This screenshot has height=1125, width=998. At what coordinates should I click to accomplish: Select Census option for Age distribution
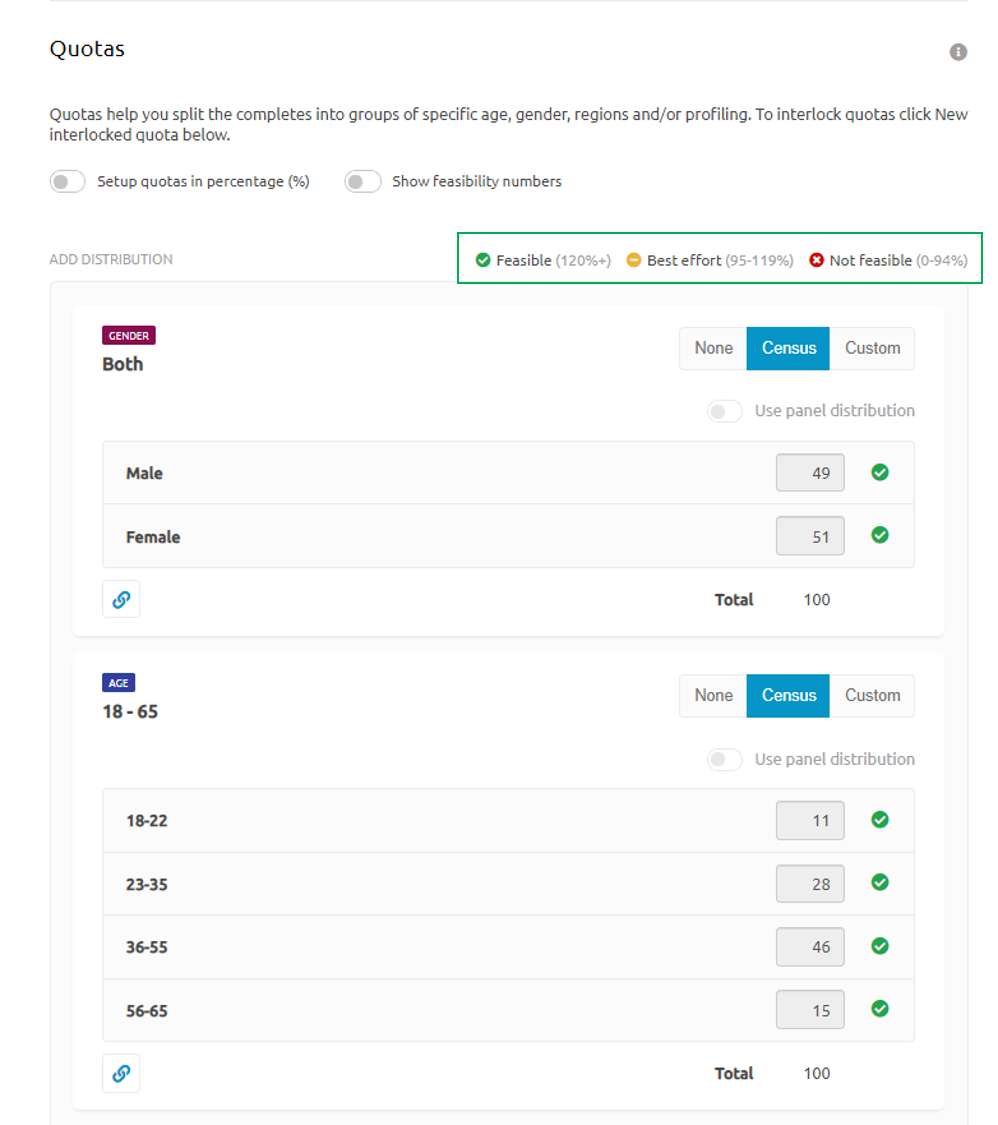tap(788, 695)
